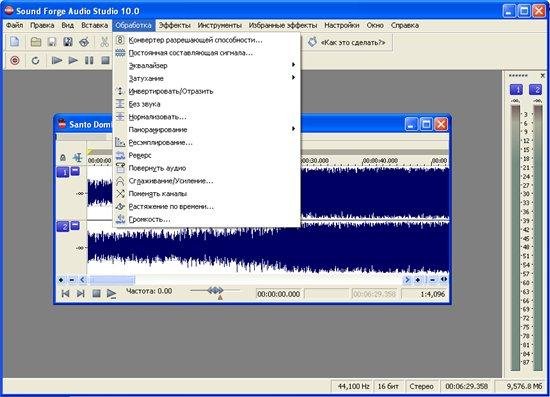Select Реверс from the menu
The width and height of the screenshot is (550, 397).
point(207,155)
